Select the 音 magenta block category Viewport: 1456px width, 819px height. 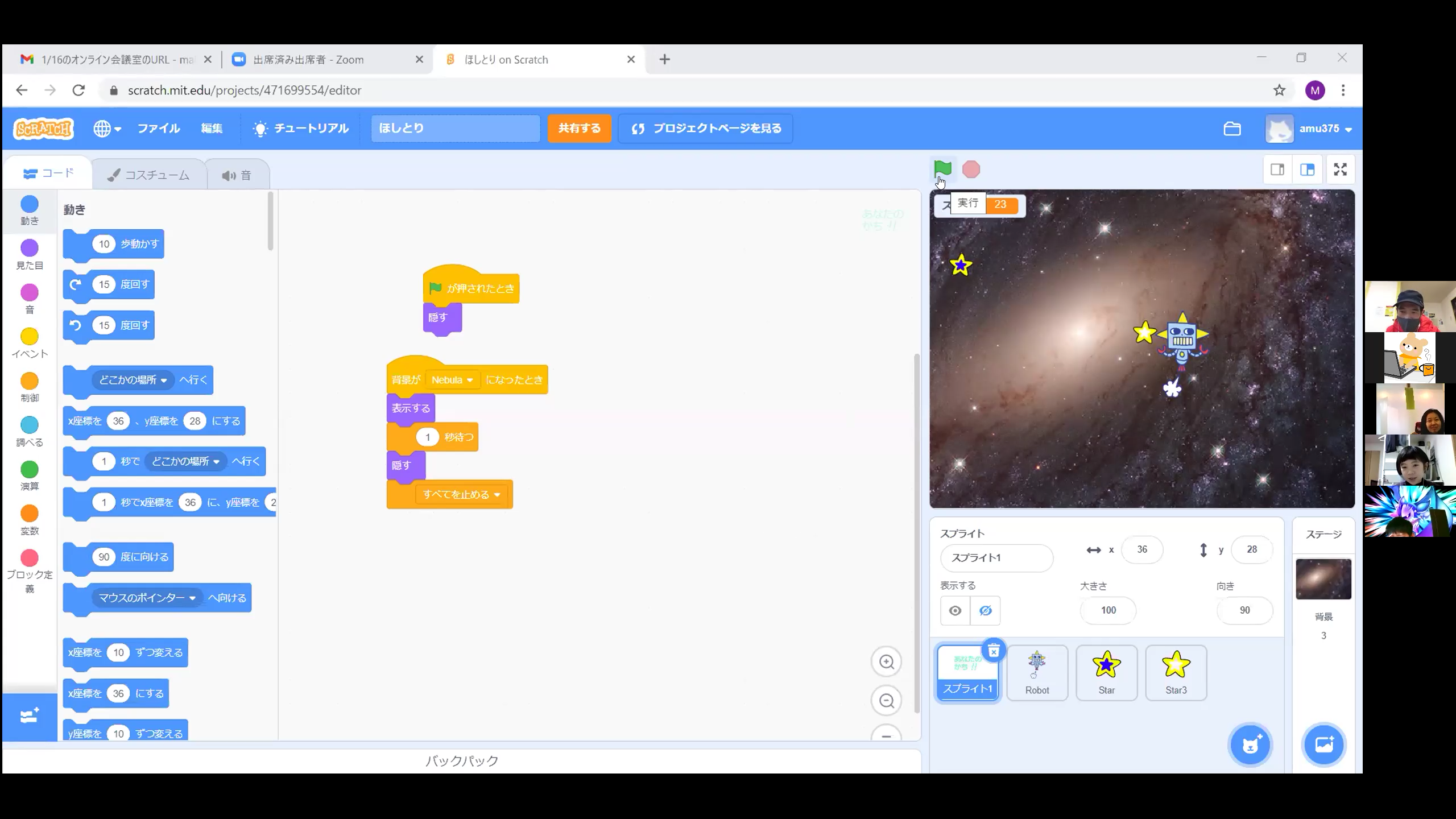[30, 299]
